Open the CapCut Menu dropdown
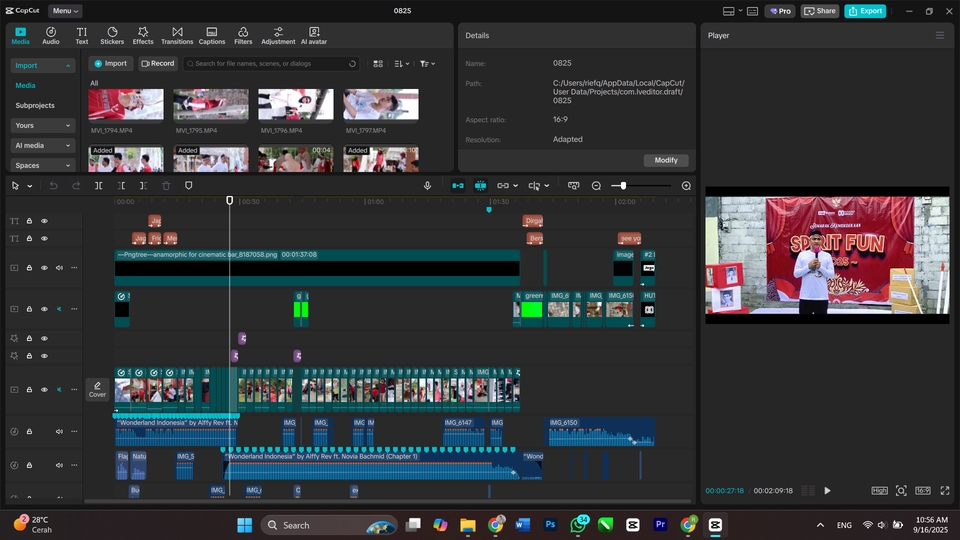 click(x=65, y=11)
